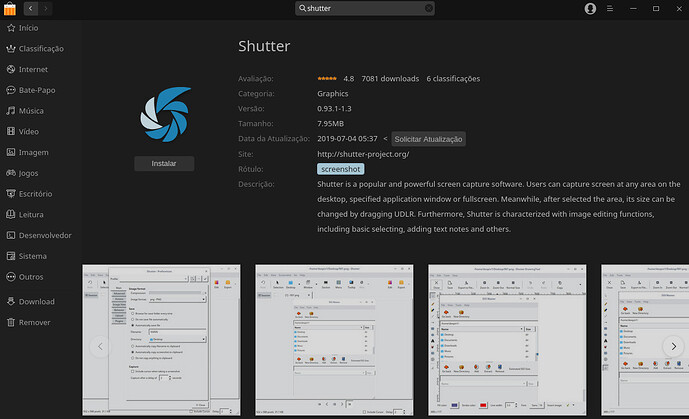
Task: Click the Jogos gamepad icon
Action: pyautogui.click(x=11, y=173)
